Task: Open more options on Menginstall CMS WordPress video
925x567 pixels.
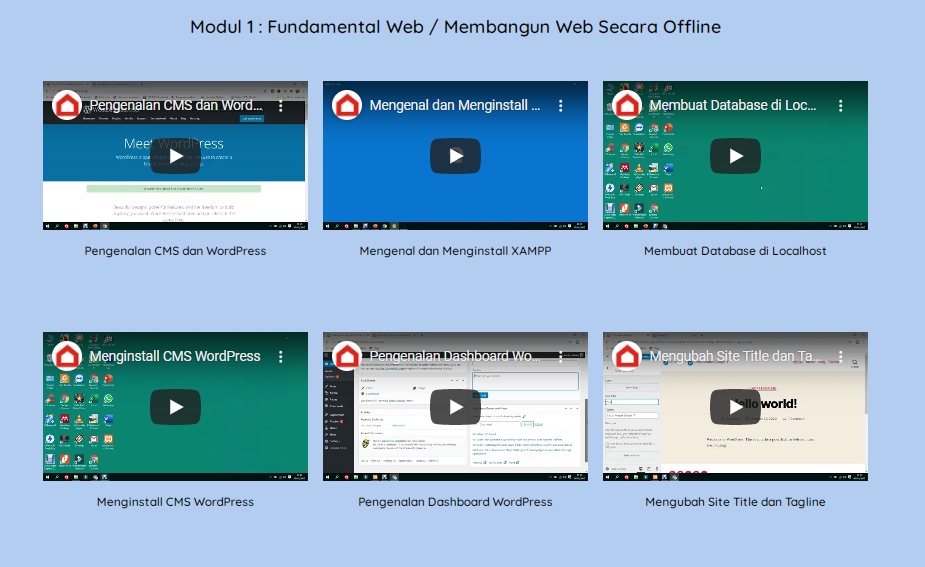Action: (x=281, y=357)
